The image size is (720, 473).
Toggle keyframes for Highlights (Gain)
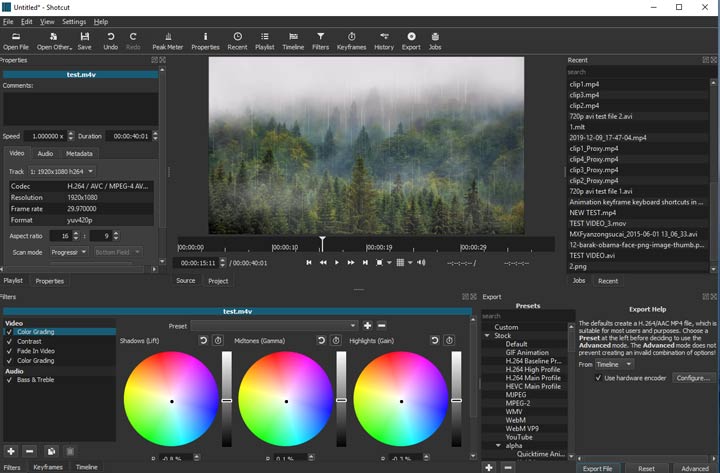pos(449,340)
